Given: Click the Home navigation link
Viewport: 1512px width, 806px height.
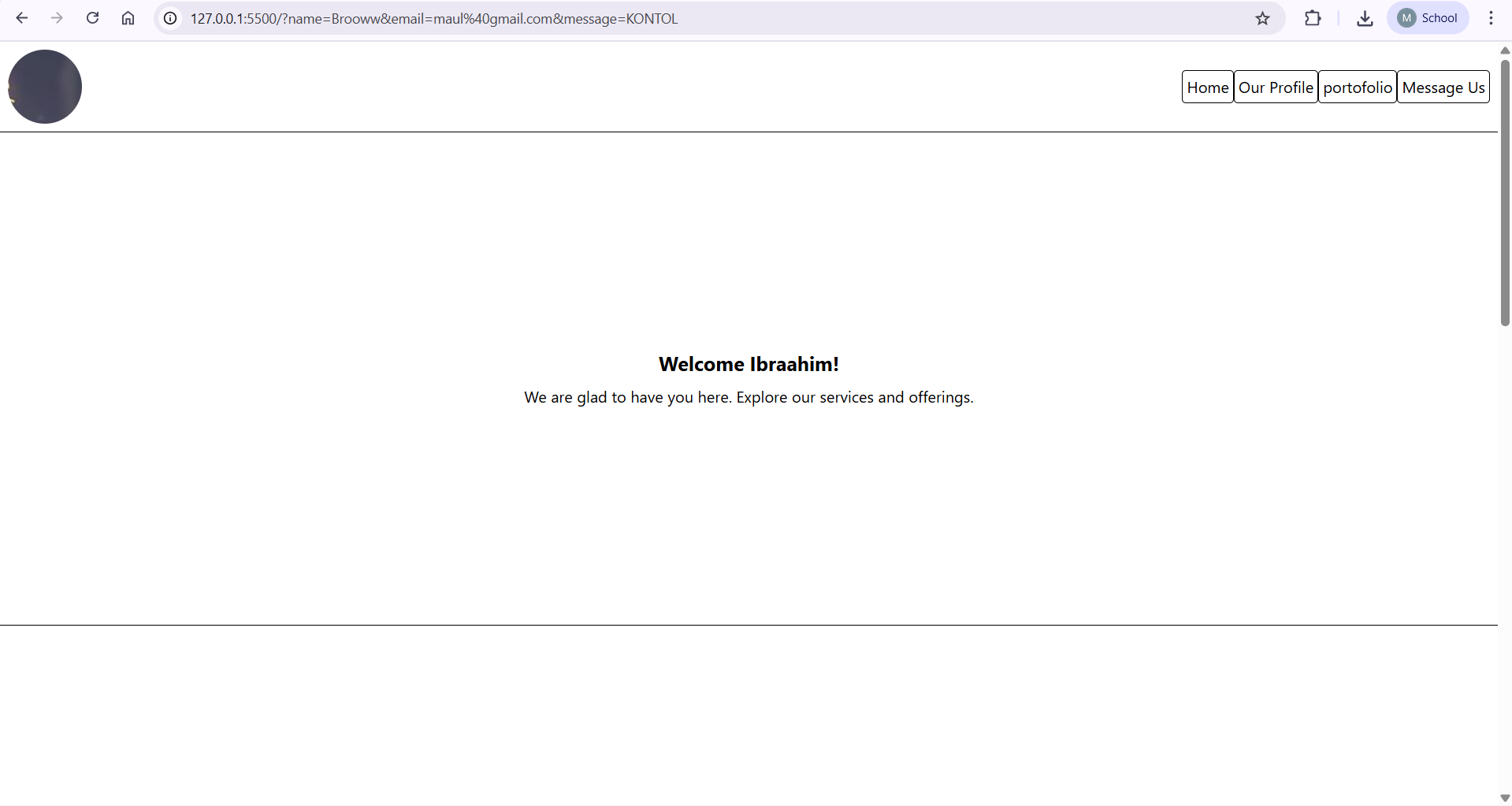Looking at the screenshot, I should click(1207, 87).
